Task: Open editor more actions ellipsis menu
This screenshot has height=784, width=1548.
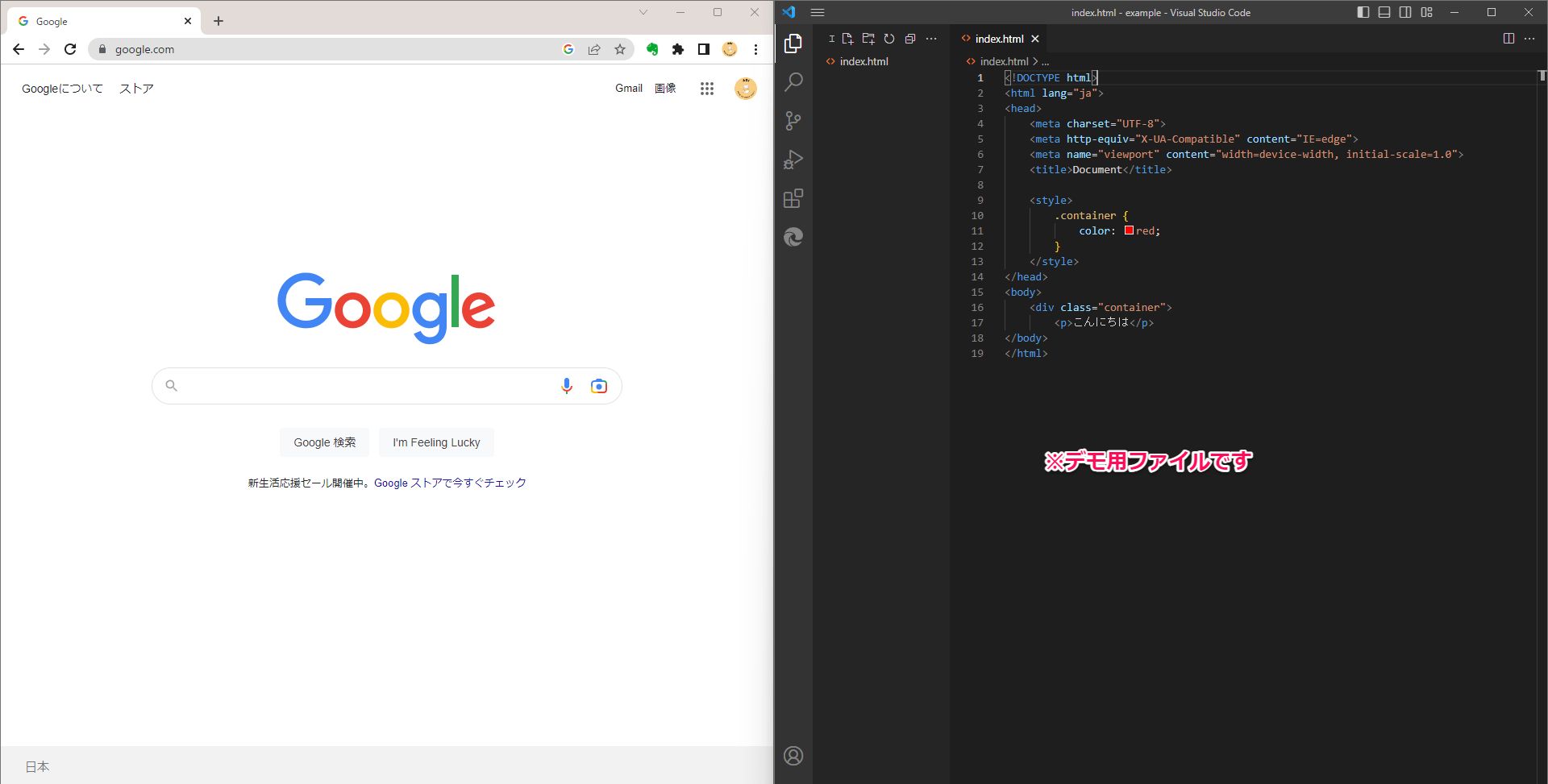Action: click(x=1529, y=39)
